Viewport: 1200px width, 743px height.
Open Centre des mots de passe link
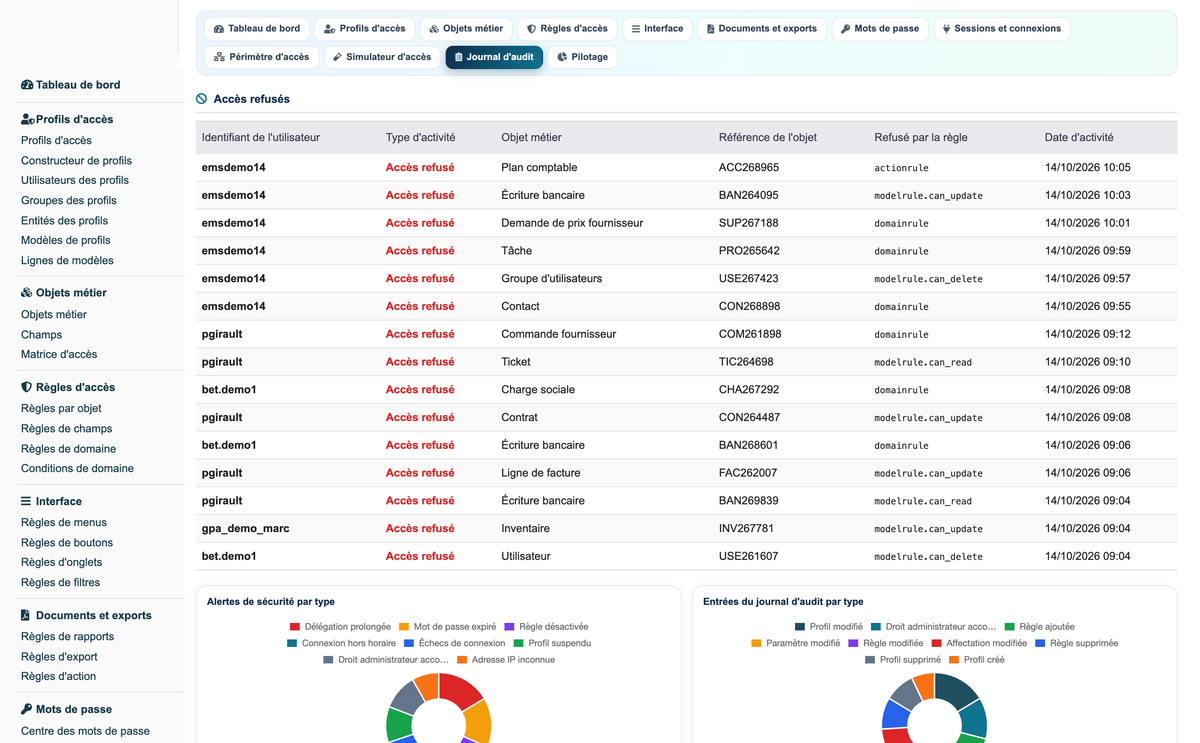85,731
